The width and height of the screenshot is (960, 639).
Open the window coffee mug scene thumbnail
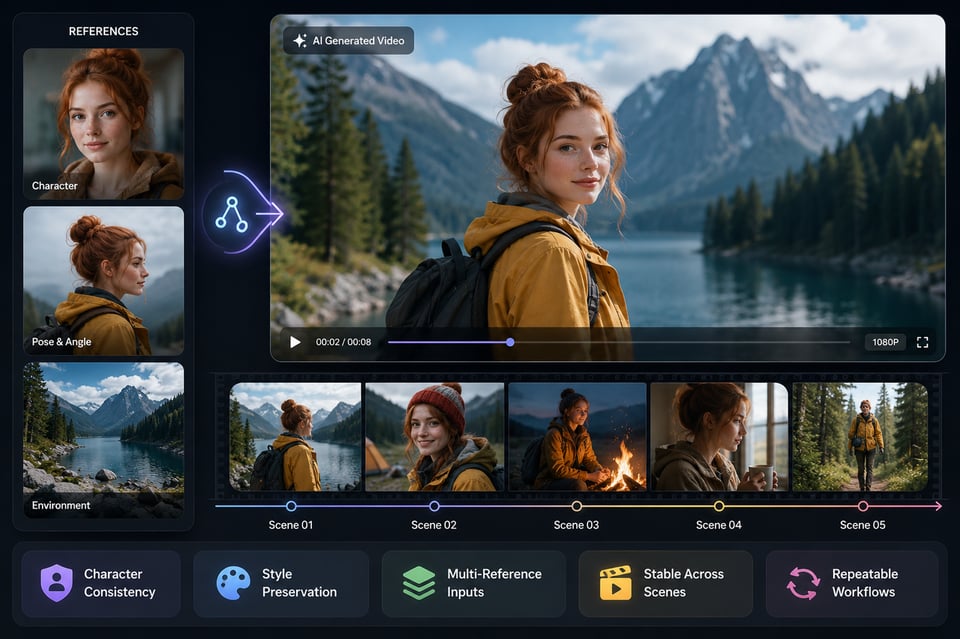719,437
